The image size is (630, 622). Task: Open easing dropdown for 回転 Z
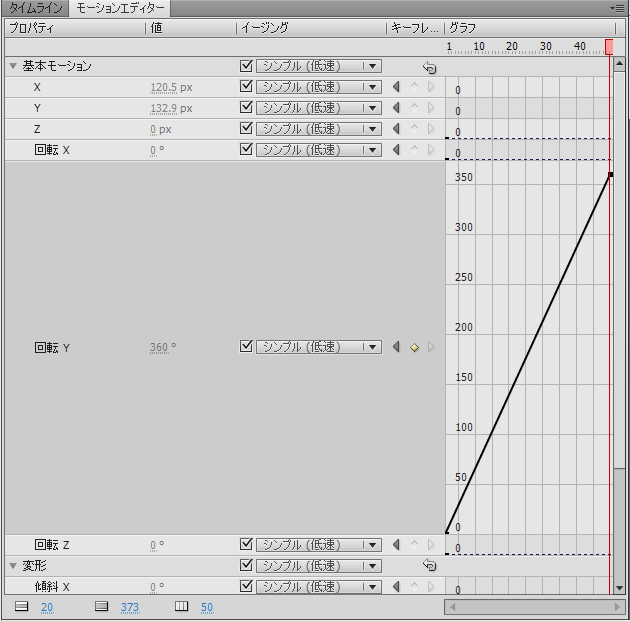(319, 545)
